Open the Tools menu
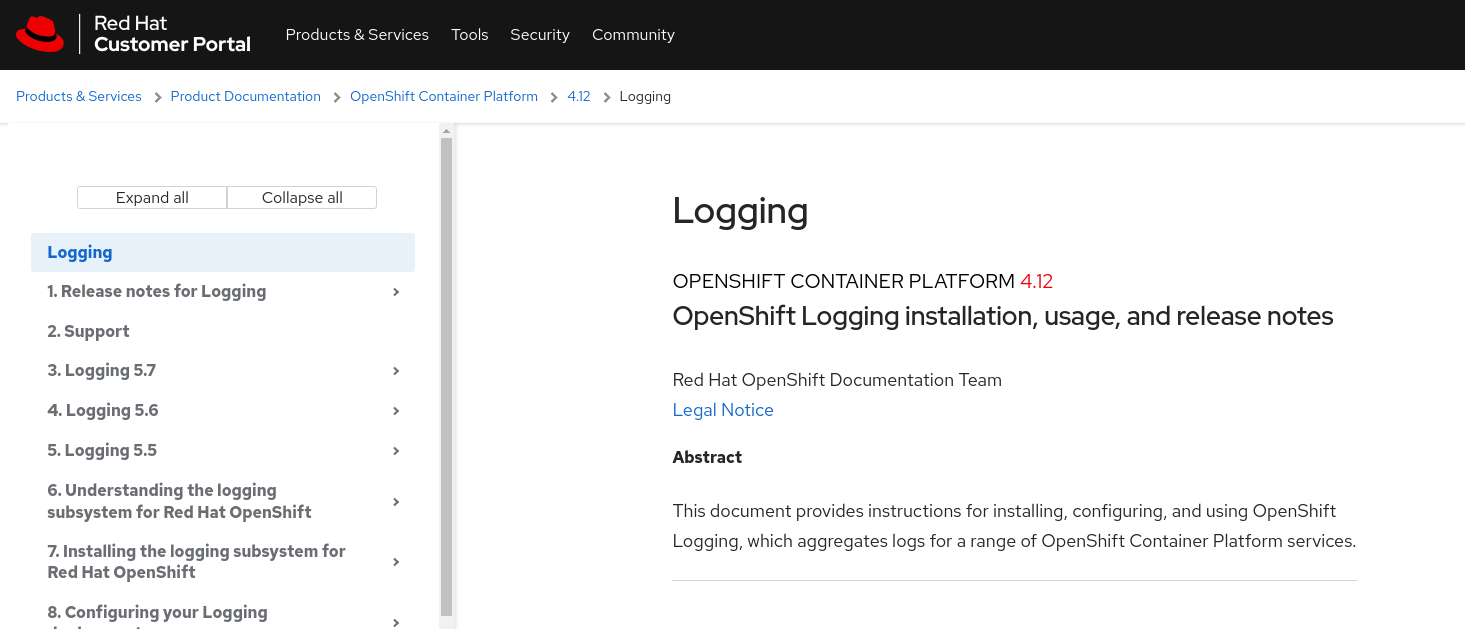Viewport: 1465px width, 629px height. pyautogui.click(x=469, y=35)
